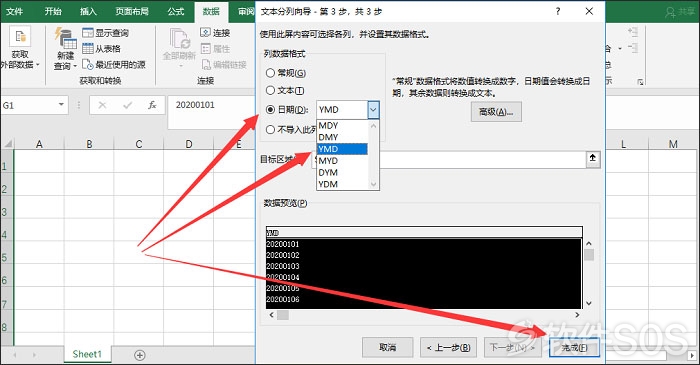Click Edit Links (编辑链接) icon

205,65
